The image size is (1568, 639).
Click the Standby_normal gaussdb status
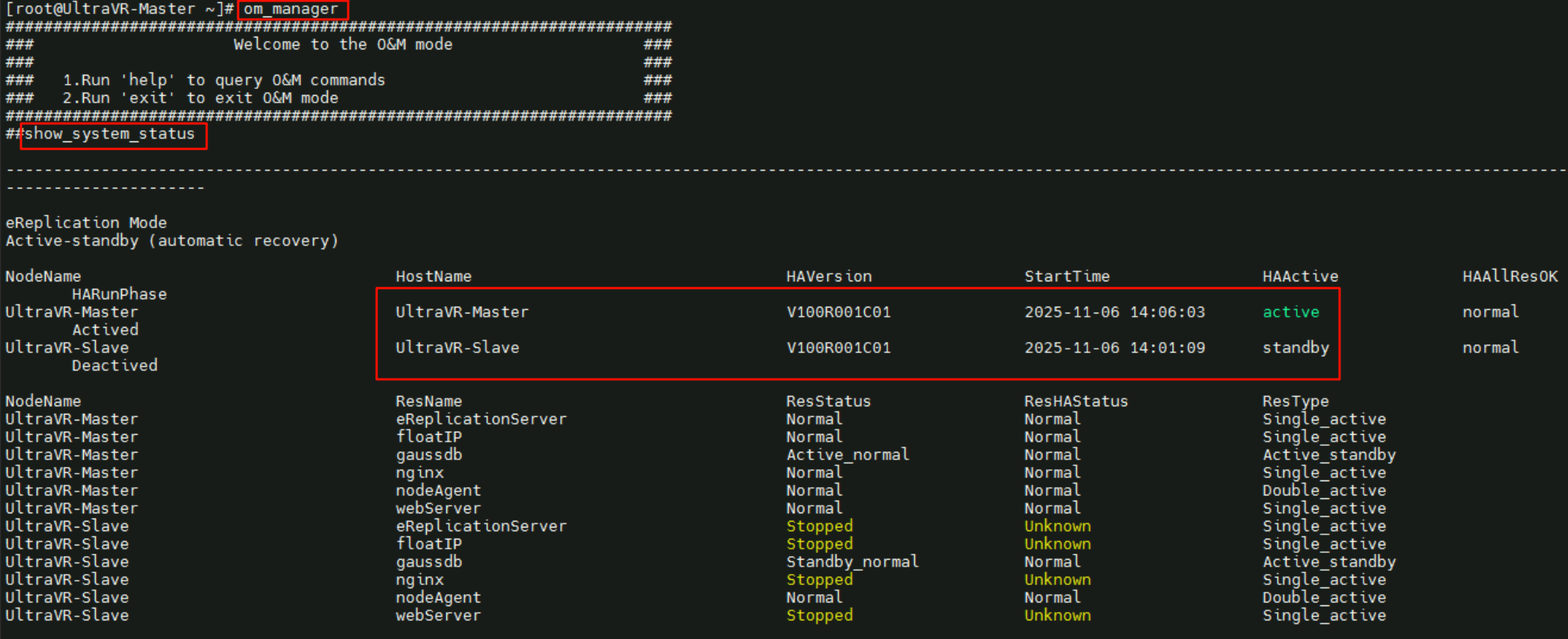pyautogui.click(x=851, y=561)
